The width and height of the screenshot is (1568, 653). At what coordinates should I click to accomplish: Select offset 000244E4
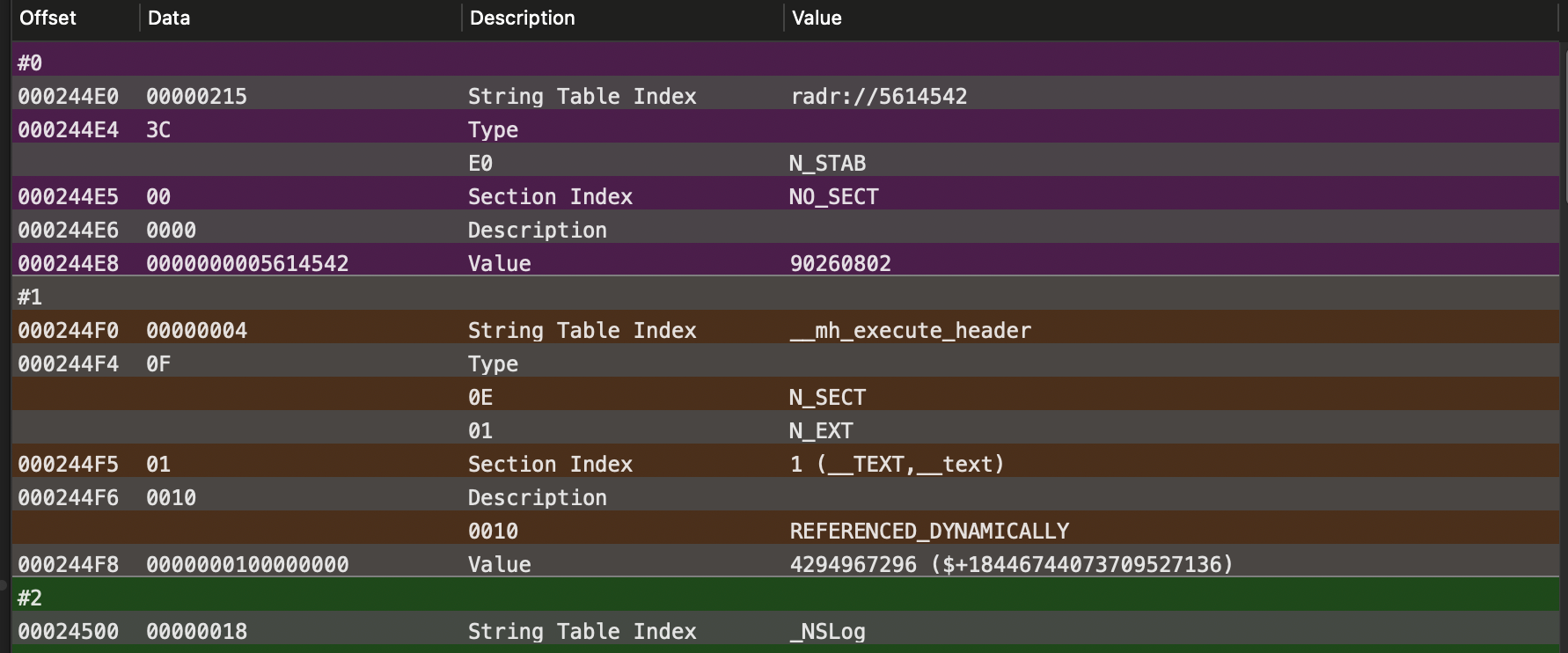(x=69, y=130)
